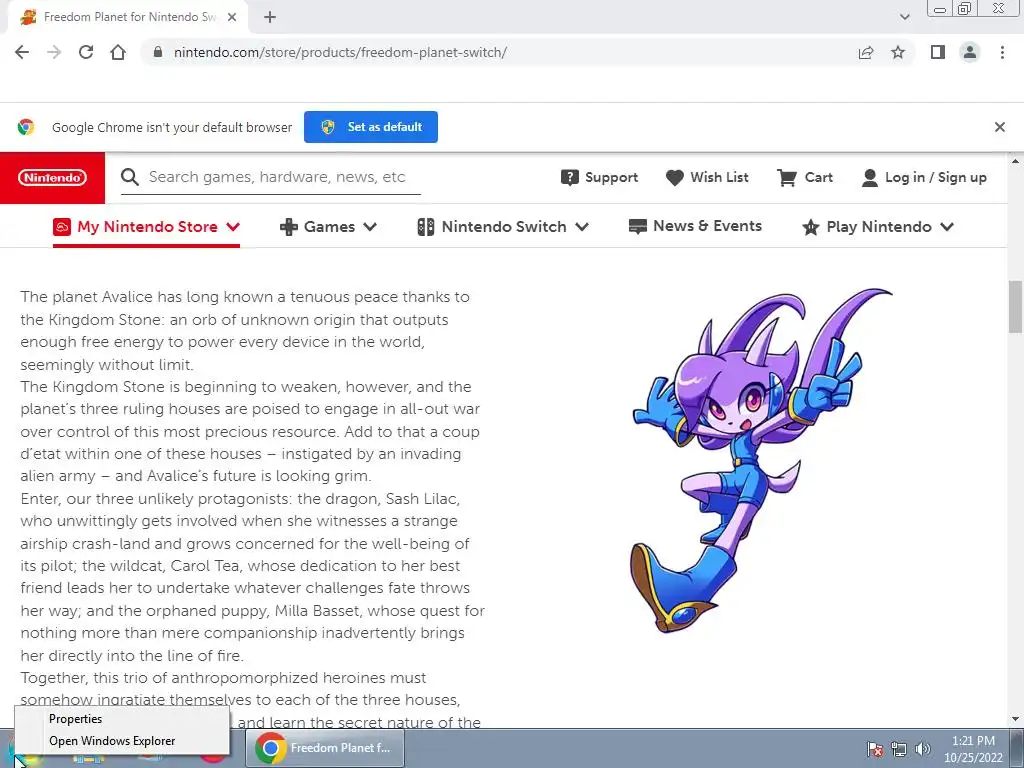Image resolution: width=1024 pixels, height=768 pixels.
Task: Select Open Windows Explorer in context menu
Action: tap(122, 741)
